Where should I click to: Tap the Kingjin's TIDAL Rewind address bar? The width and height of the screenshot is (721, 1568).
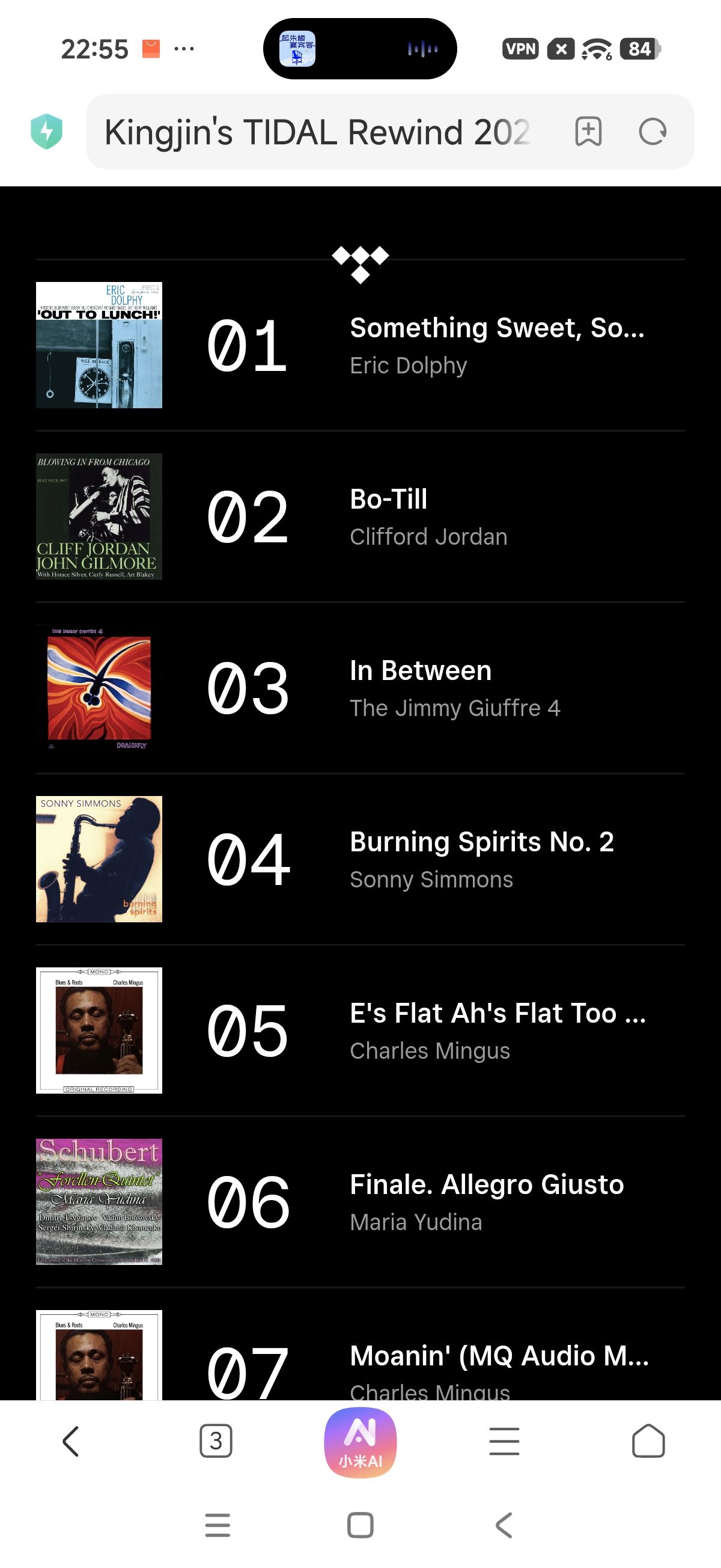(317, 132)
